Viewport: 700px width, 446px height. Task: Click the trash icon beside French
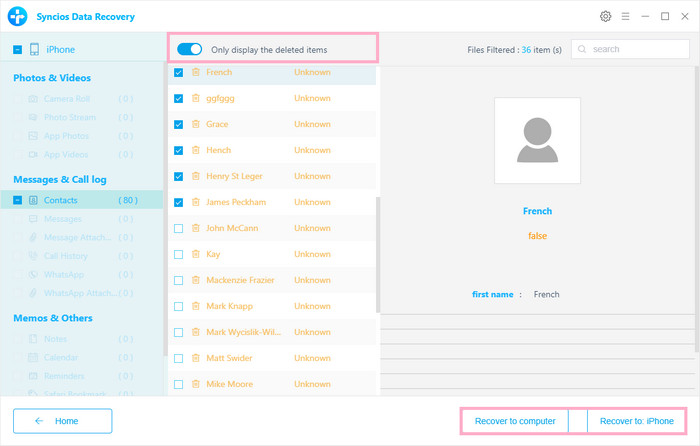pos(196,72)
